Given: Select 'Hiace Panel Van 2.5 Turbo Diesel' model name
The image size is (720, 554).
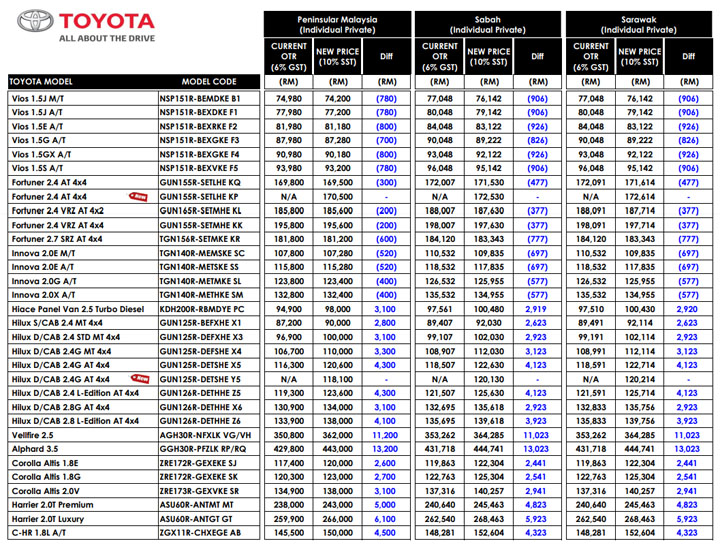Looking at the screenshot, I should click(78, 309).
